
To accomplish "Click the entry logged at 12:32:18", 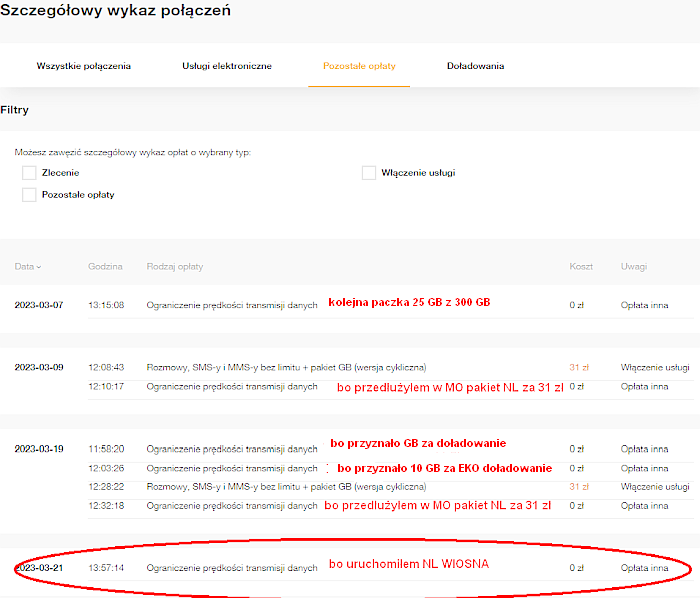I will pyautogui.click(x=231, y=506).
